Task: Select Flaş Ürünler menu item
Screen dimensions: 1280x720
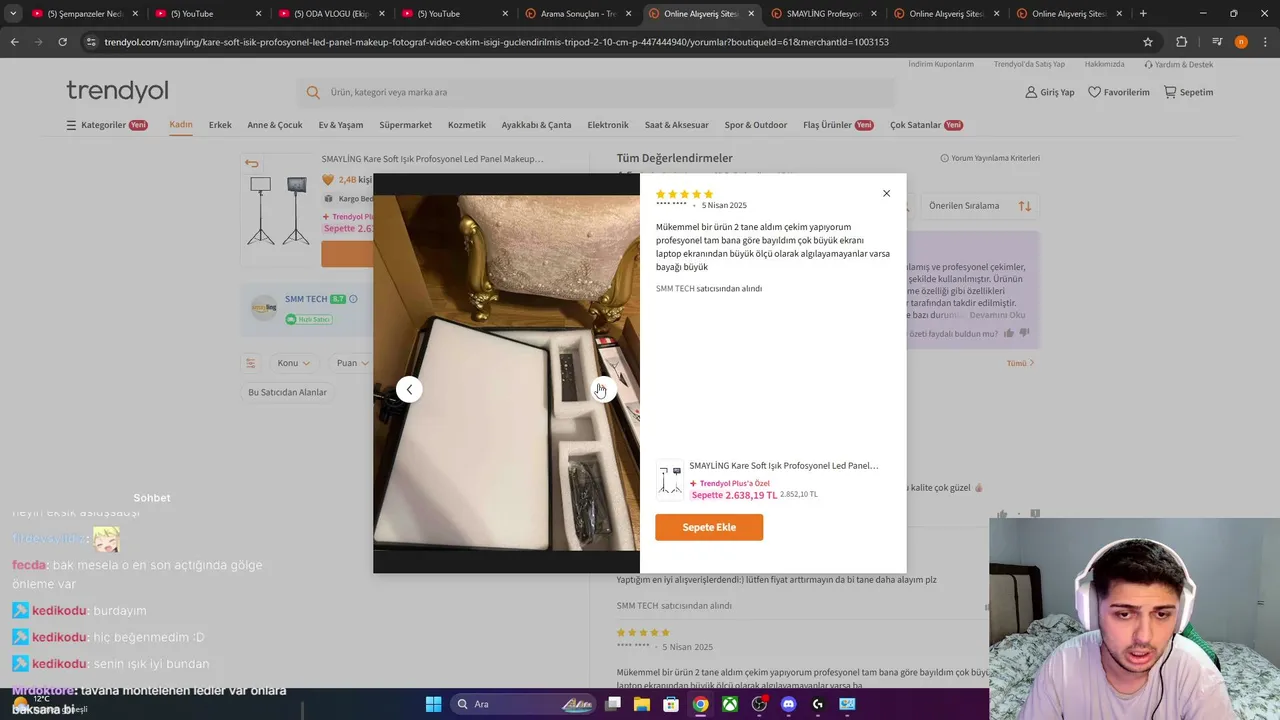Action: tap(838, 125)
